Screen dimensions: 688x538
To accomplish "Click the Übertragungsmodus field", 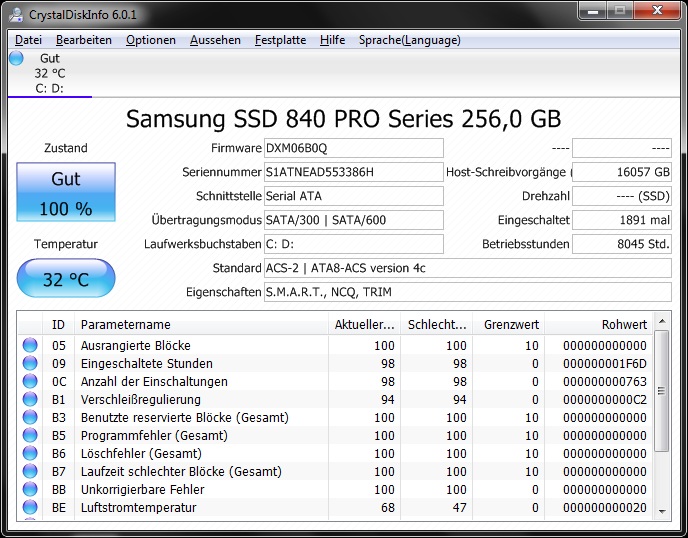I will (354, 220).
